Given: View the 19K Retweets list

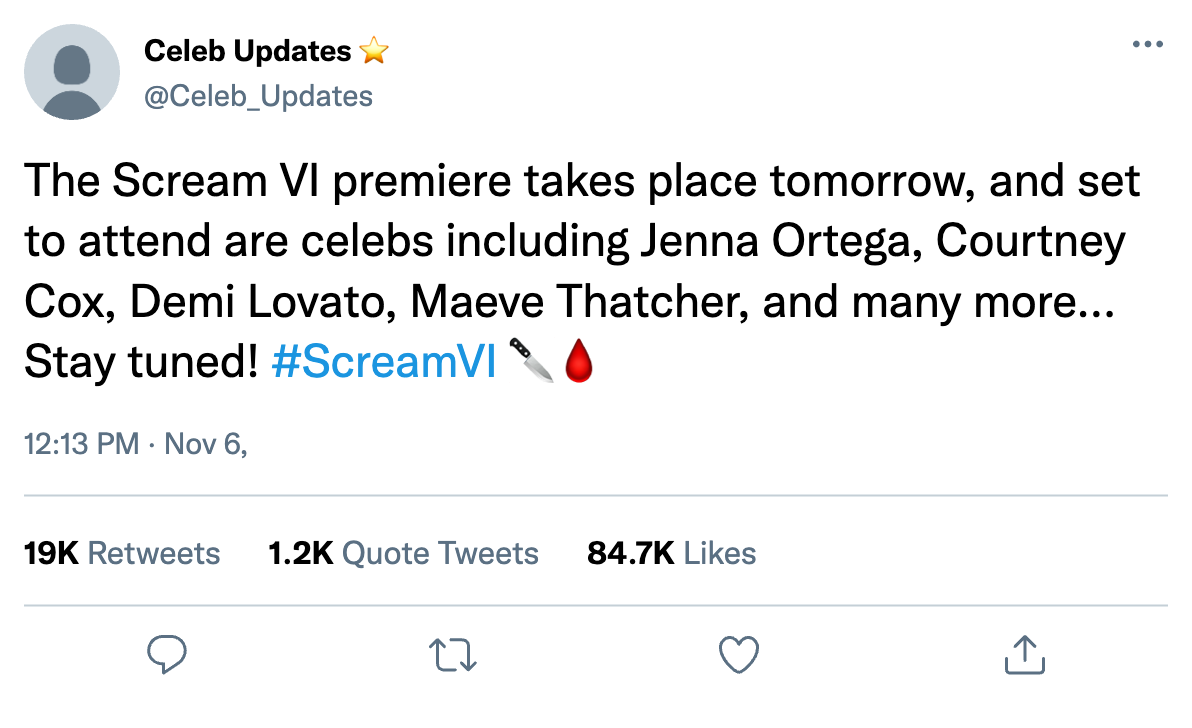Looking at the screenshot, I should (122, 553).
